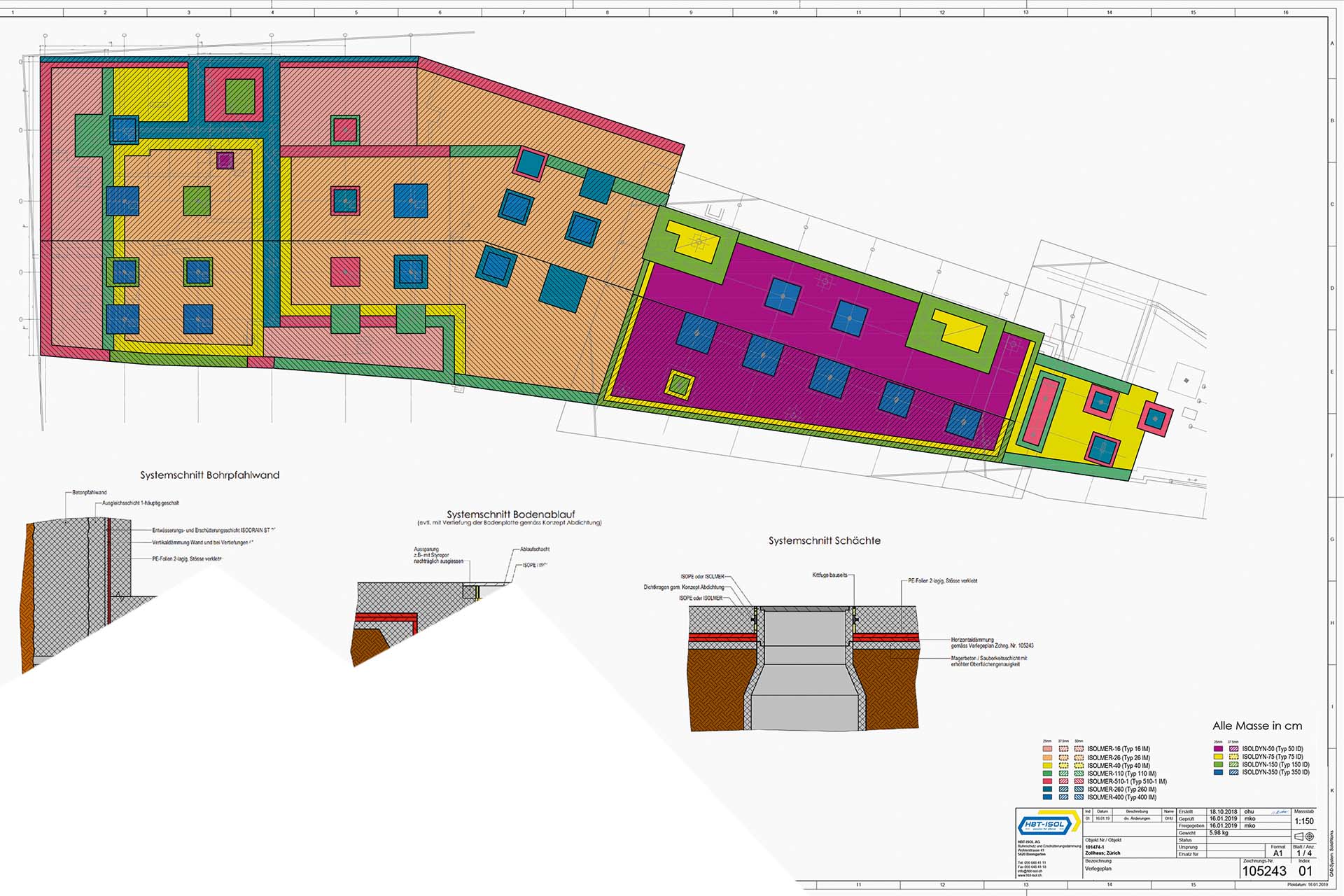Click the solid orange ISOLMER-26 legend swatch
The width and height of the screenshot is (1344, 896).
[1047, 757]
